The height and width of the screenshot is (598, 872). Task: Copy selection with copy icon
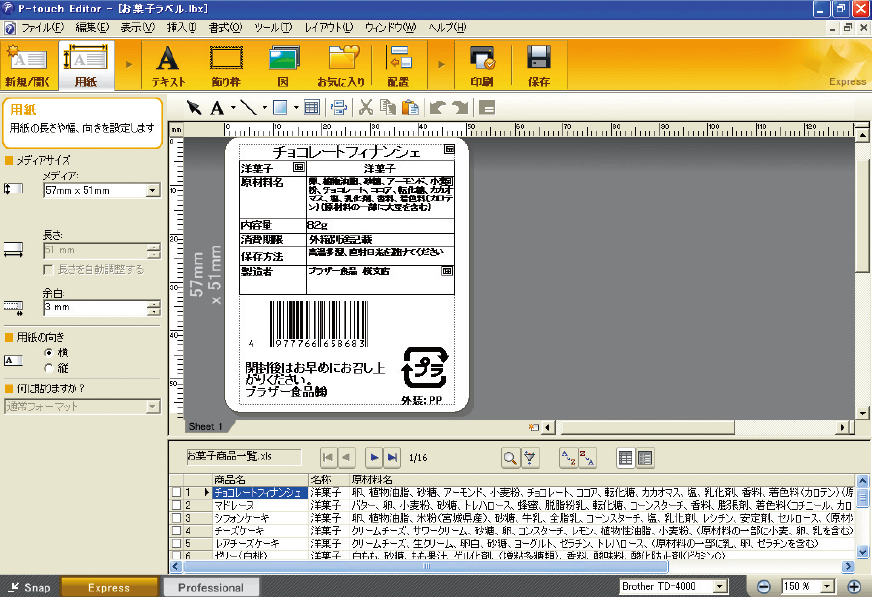[388, 107]
